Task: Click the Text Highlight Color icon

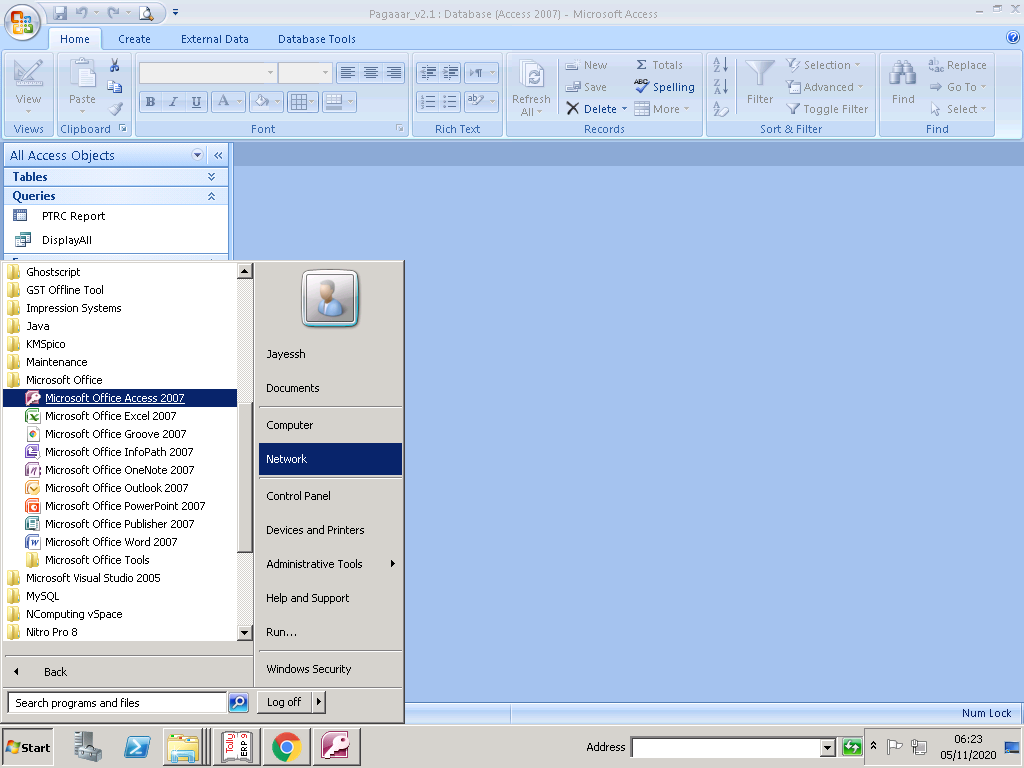Action: click(475, 101)
